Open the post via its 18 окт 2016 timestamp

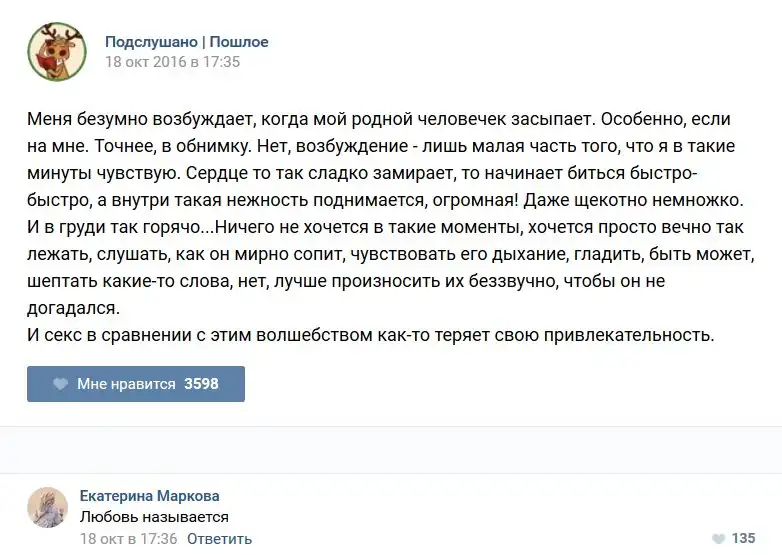(173, 61)
